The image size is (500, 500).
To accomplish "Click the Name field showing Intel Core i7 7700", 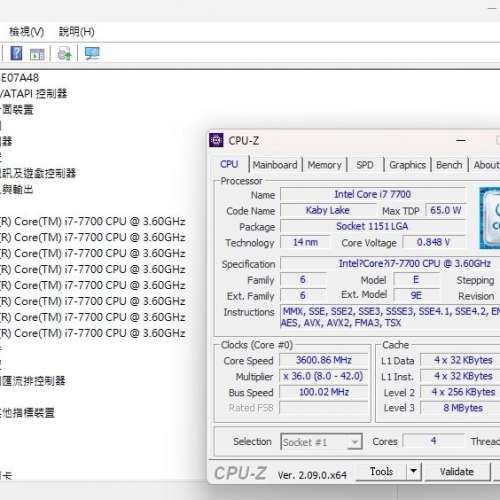I will [x=373, y=194].
